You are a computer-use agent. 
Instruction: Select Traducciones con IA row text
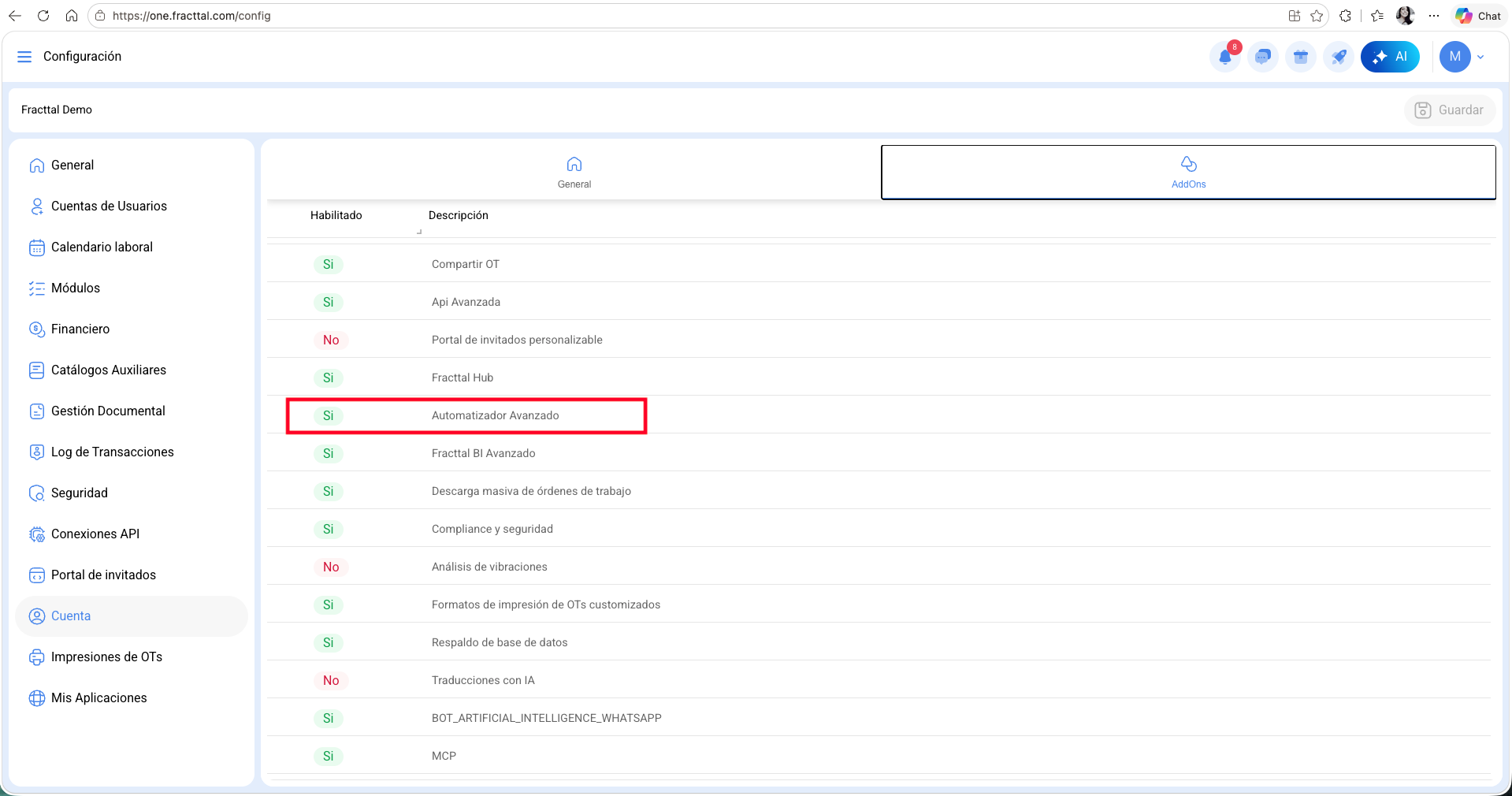pos(483,681)
